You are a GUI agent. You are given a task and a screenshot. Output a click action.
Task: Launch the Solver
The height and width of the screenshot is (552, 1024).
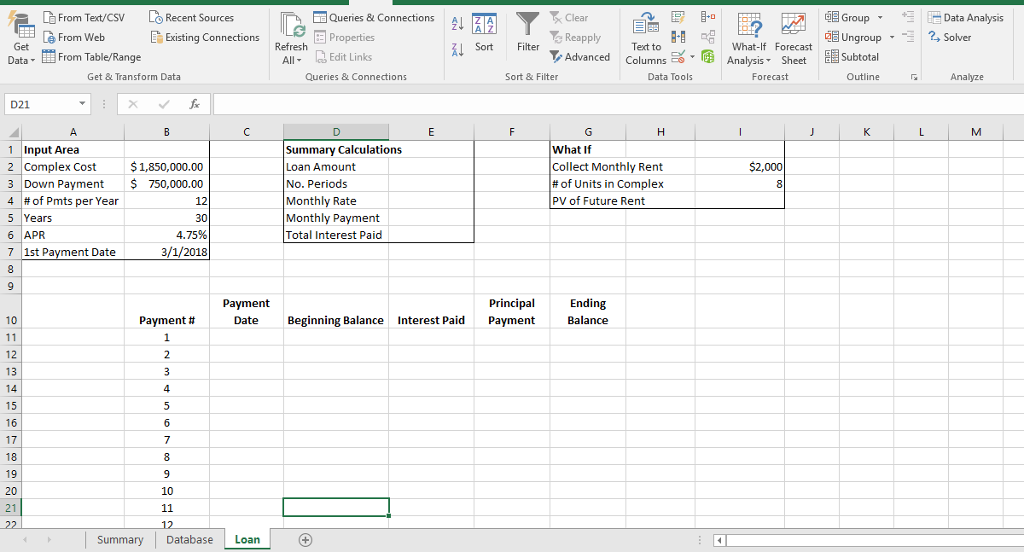(x=950, y=37)
